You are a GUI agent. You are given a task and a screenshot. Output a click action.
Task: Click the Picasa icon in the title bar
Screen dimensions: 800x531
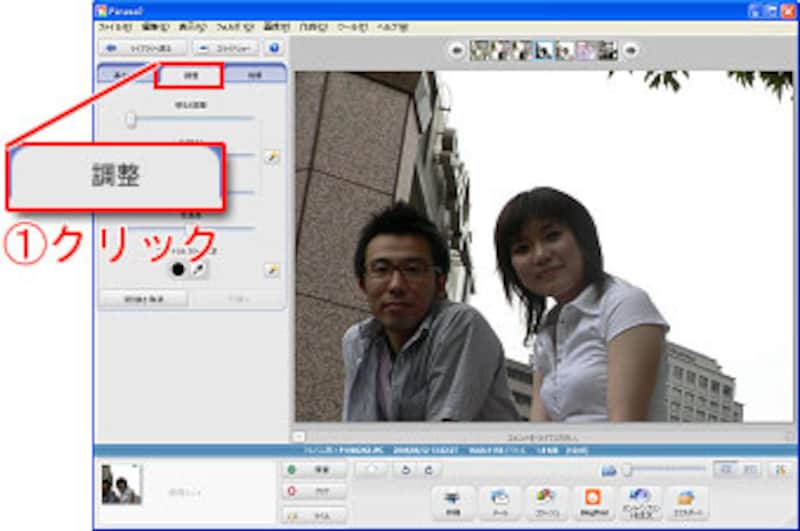click(101, 11)
